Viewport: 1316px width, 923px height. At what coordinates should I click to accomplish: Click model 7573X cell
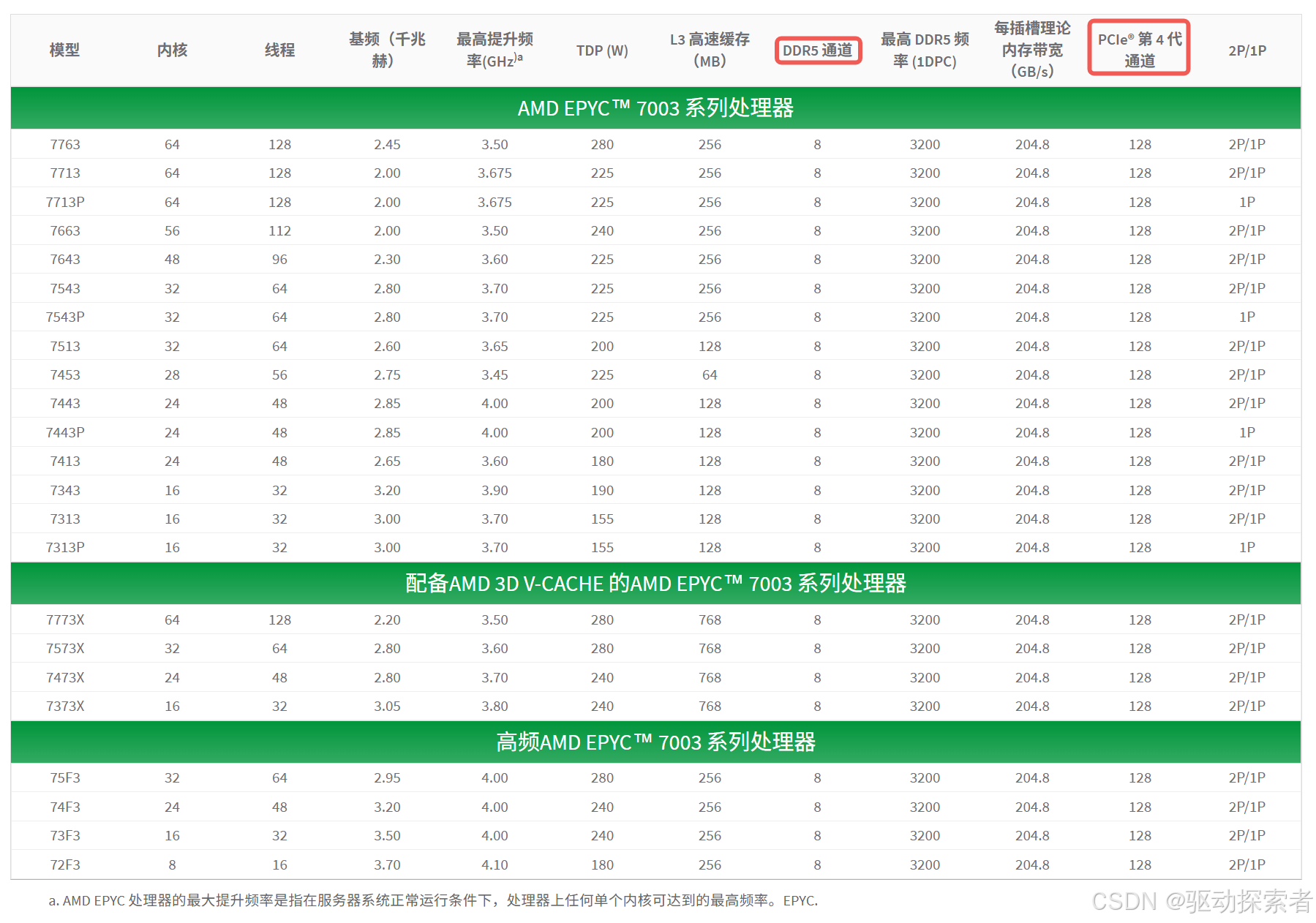(x=64, y=649)
